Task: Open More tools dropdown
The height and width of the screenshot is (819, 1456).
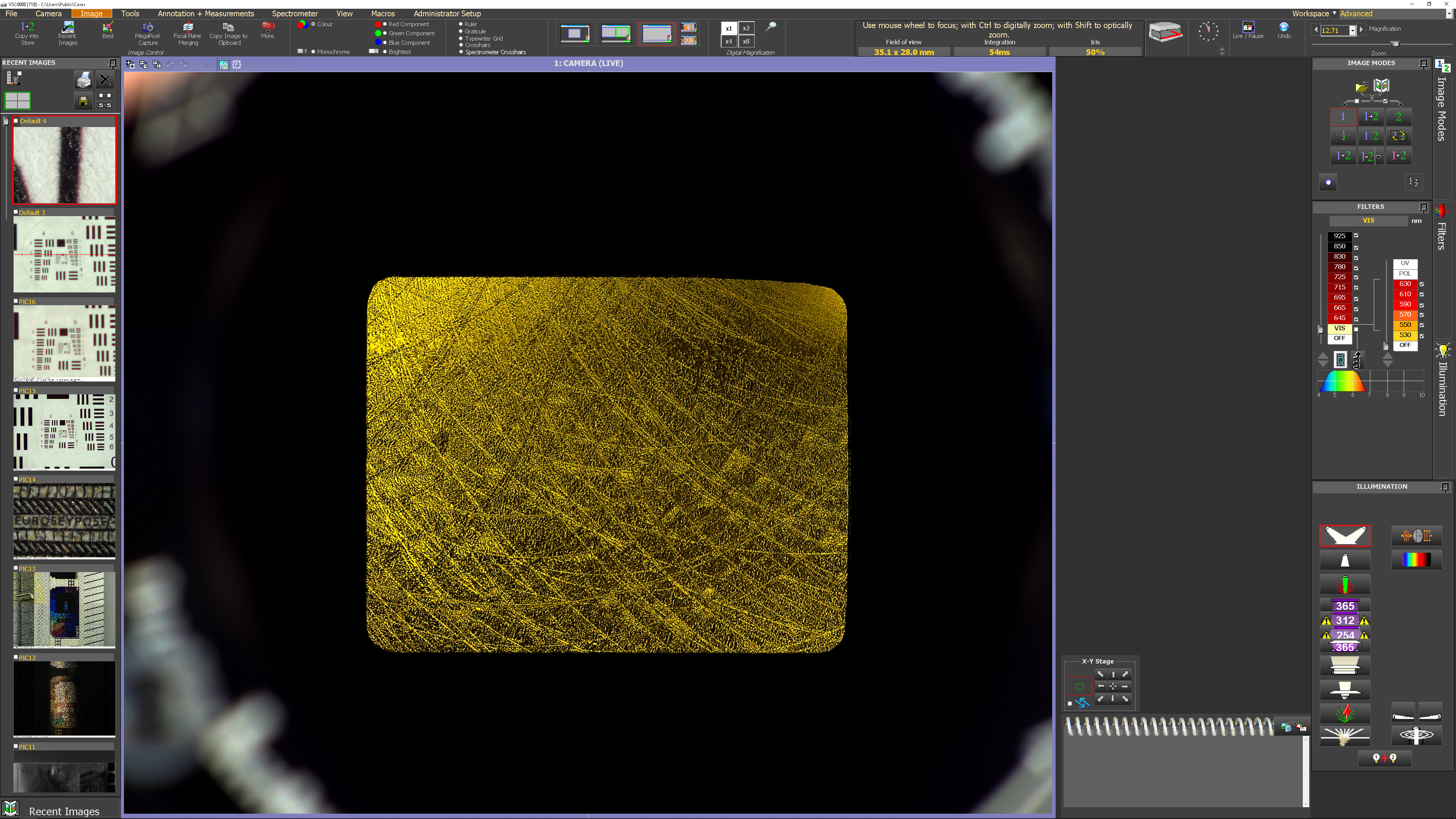Action: click(x=267, y=28)
